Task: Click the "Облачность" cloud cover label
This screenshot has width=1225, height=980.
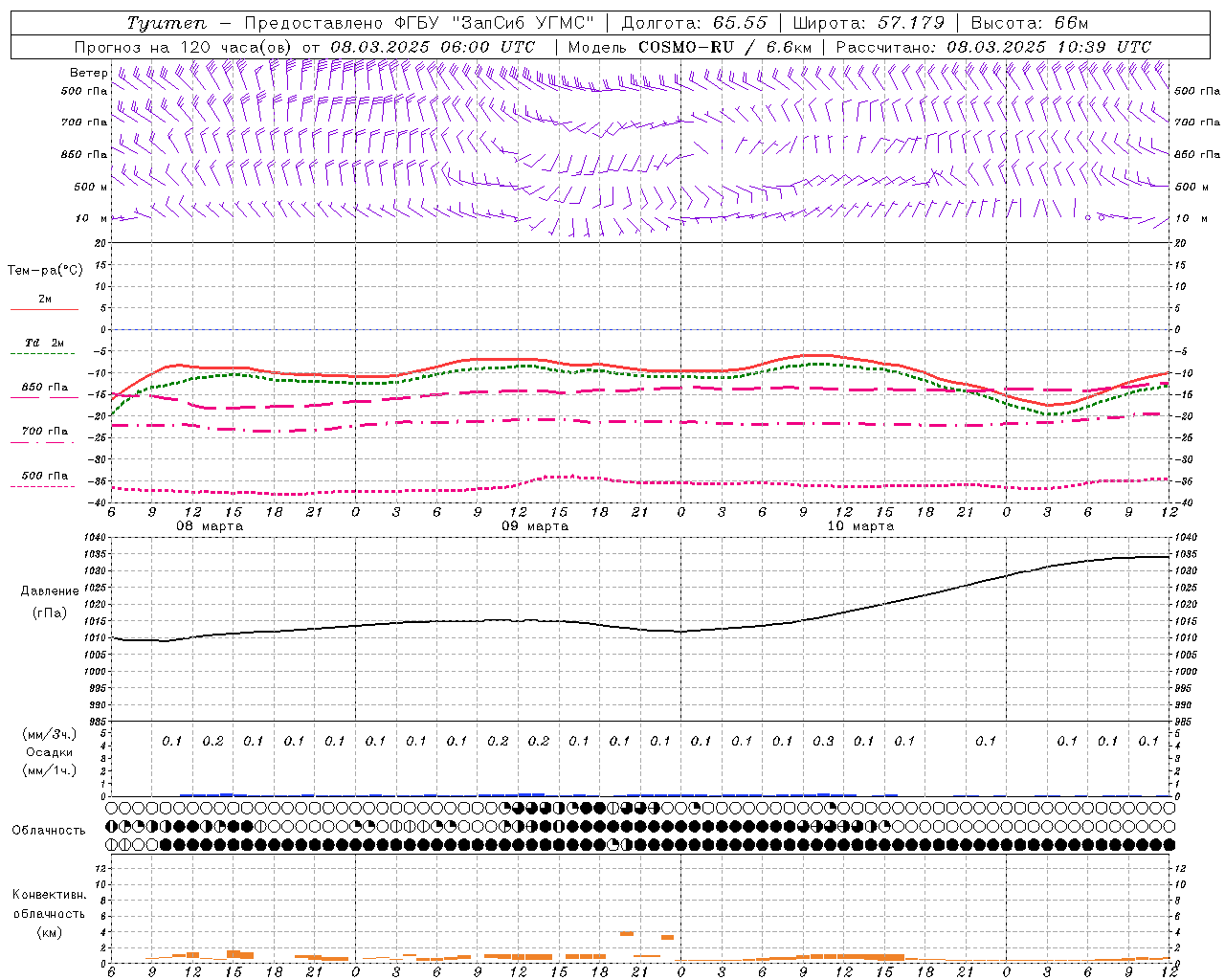Action: tap(49, 831)
